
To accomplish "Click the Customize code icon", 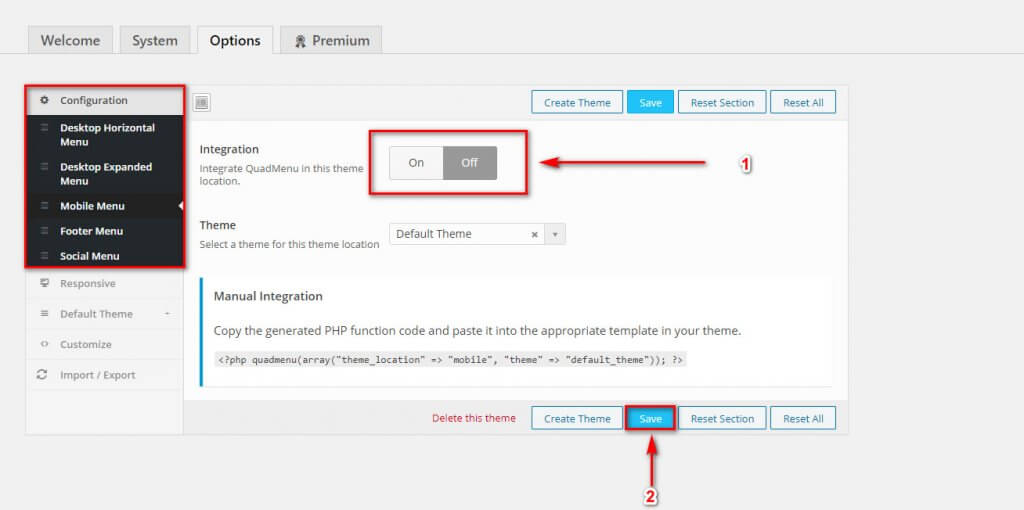I will pos(44,344).
